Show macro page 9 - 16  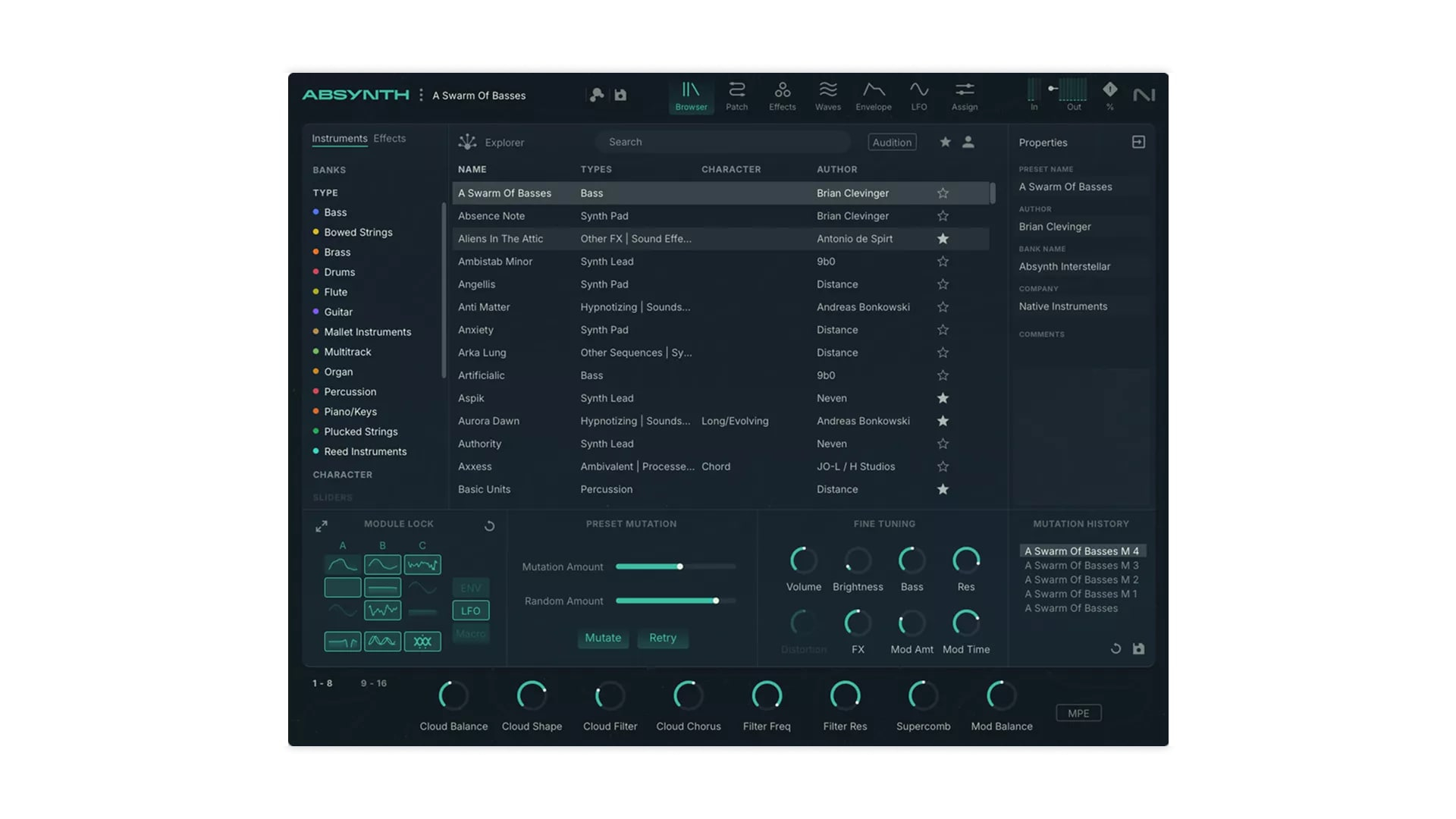click(373, 683)
